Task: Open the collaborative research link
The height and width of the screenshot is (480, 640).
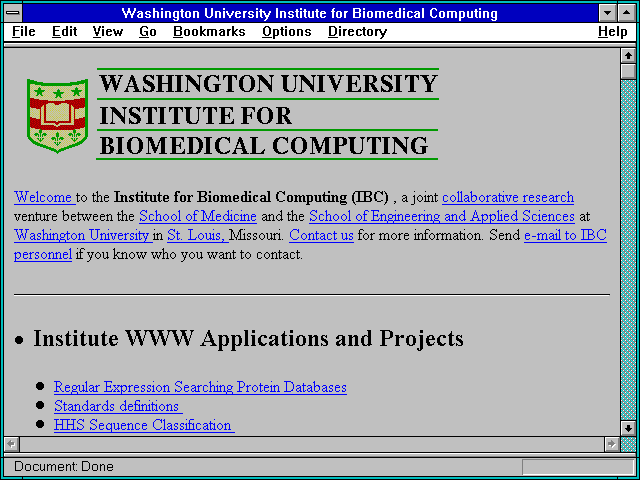Action: coord(508,198)
